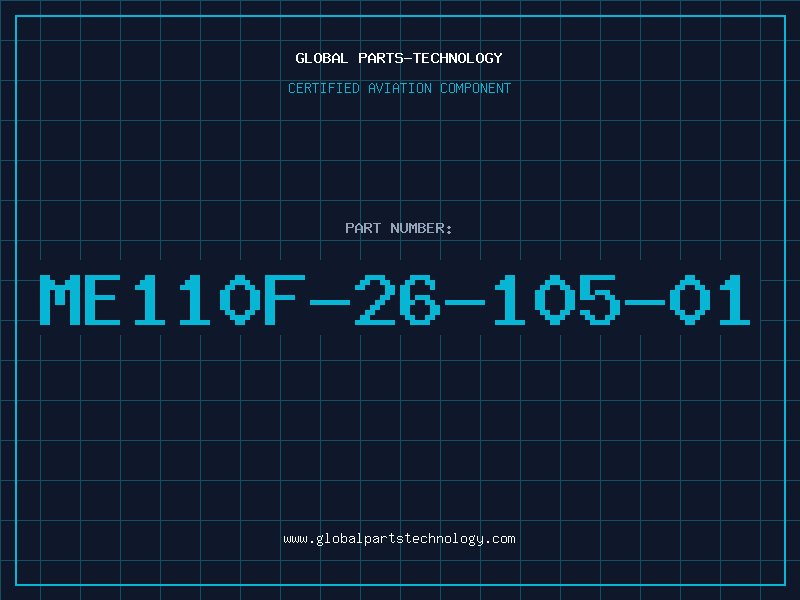Click the PART NUMBER: label

pyautogui.click(x=399, y=228)
